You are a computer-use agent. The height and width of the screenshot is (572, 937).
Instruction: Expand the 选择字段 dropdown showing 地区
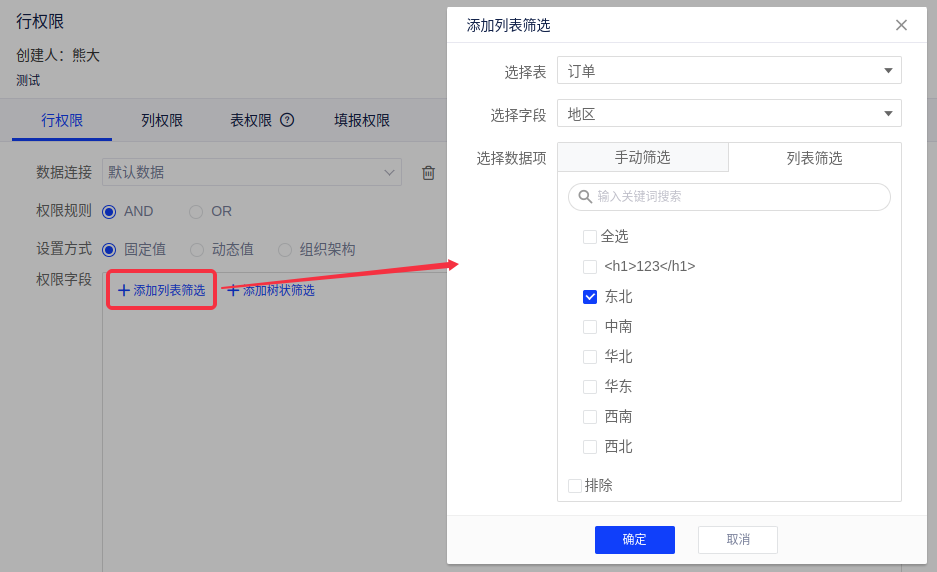click(729, 113)
